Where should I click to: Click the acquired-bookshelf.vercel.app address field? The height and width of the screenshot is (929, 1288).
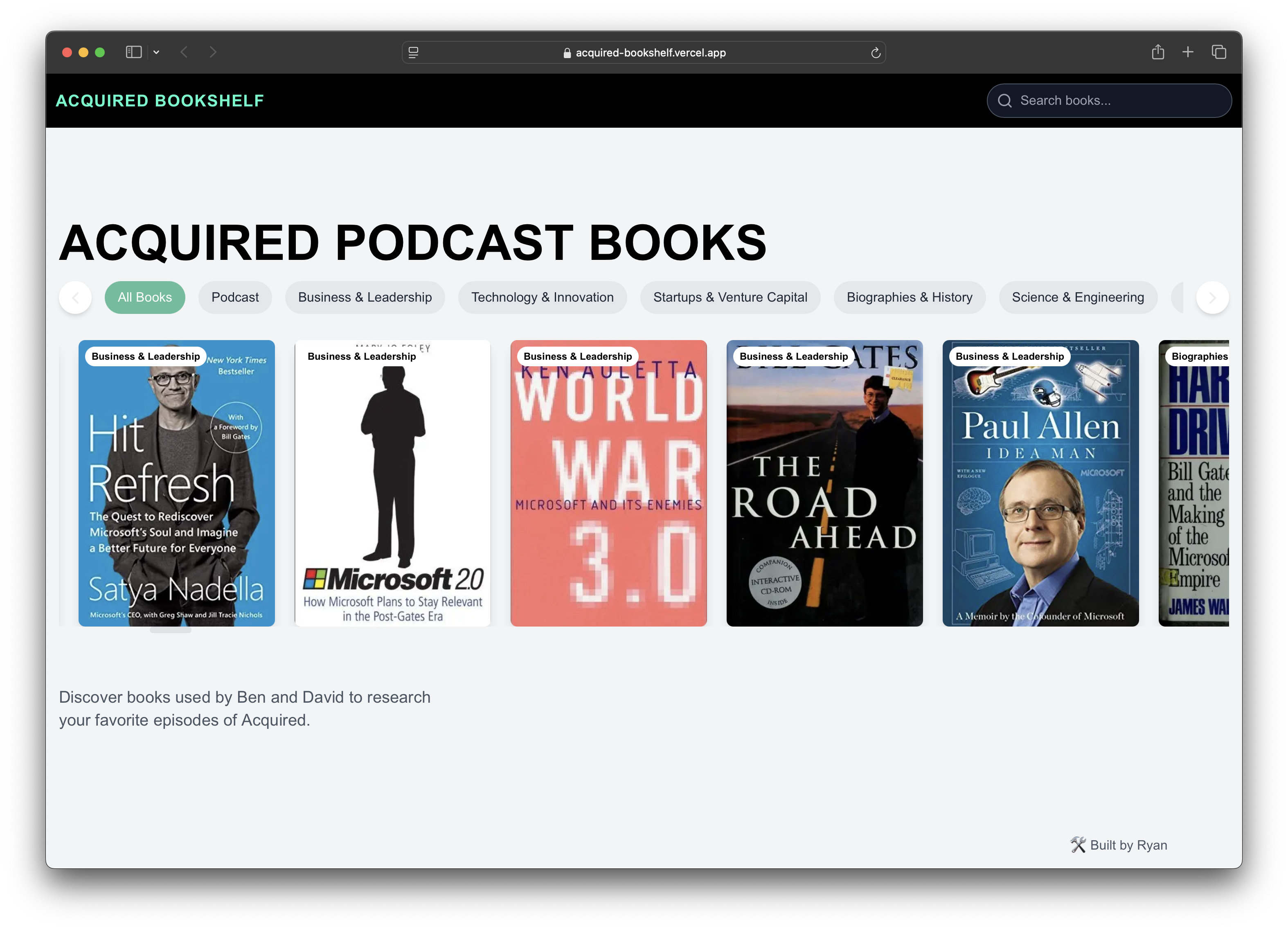pos(644,52)
